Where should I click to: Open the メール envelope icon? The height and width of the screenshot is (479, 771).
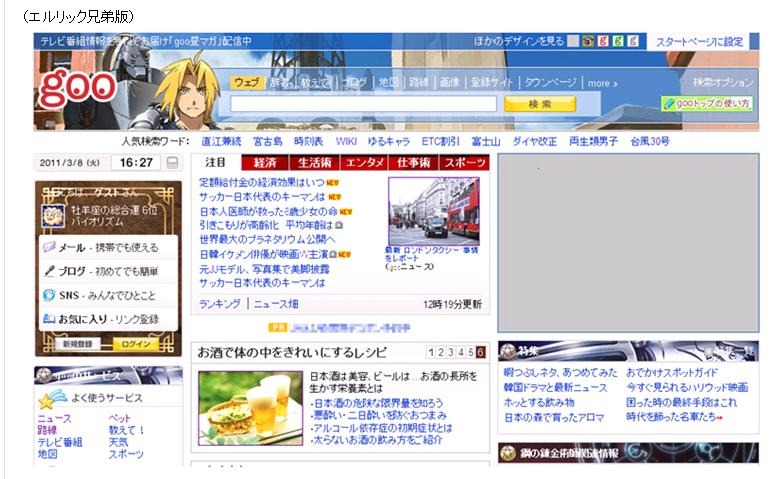click(49, 247)
